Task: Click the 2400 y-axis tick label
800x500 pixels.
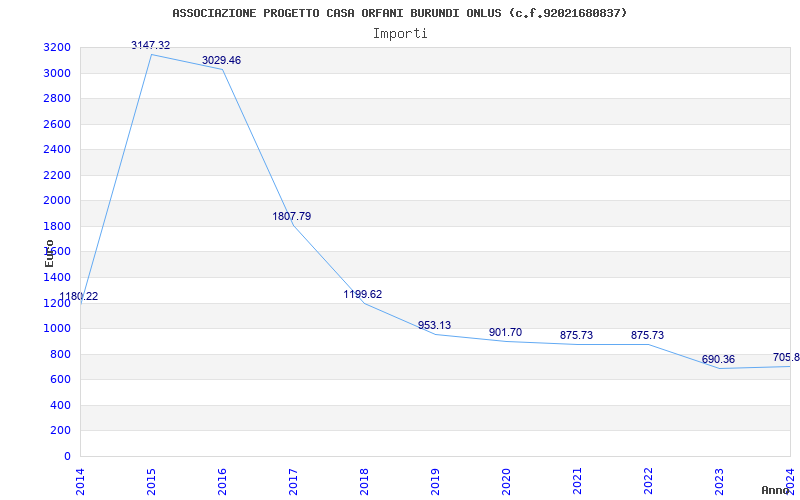Action: click(58, 150)
